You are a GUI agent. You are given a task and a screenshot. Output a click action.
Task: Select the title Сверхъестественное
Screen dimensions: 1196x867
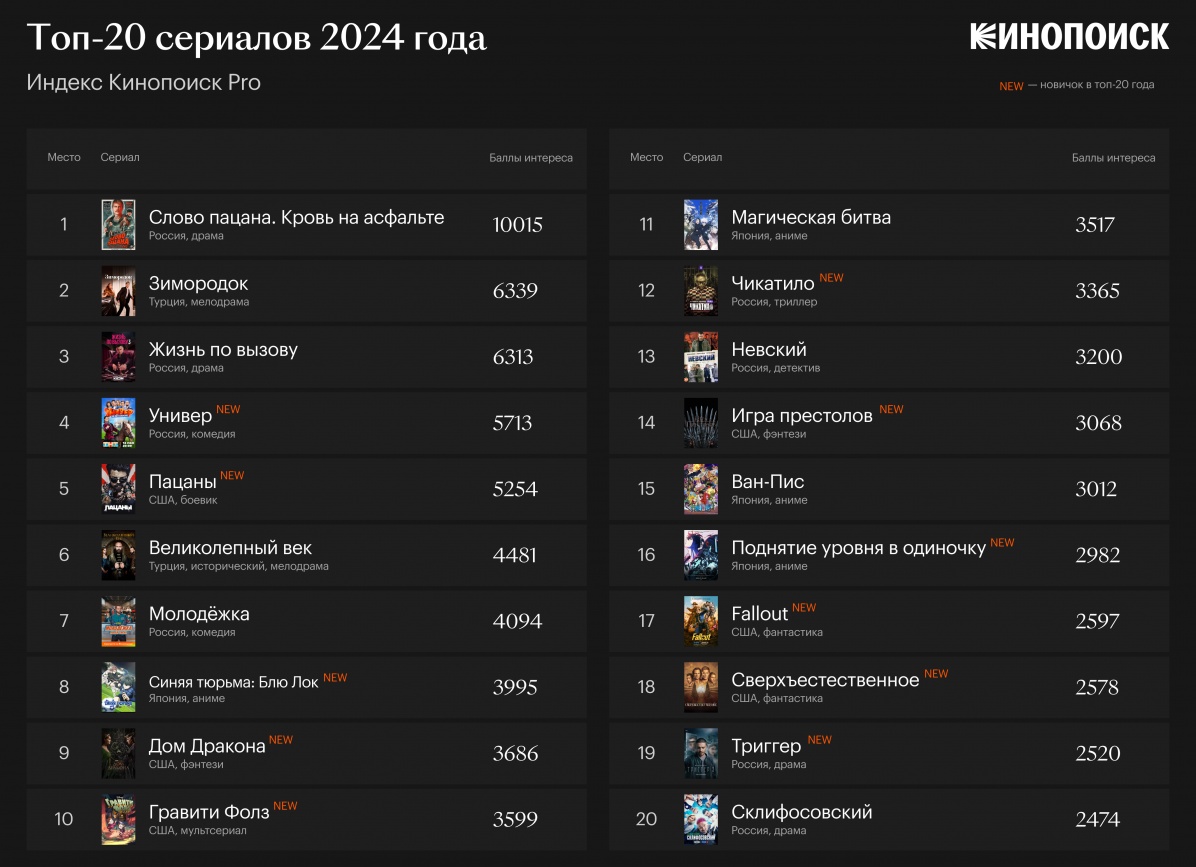825,680
